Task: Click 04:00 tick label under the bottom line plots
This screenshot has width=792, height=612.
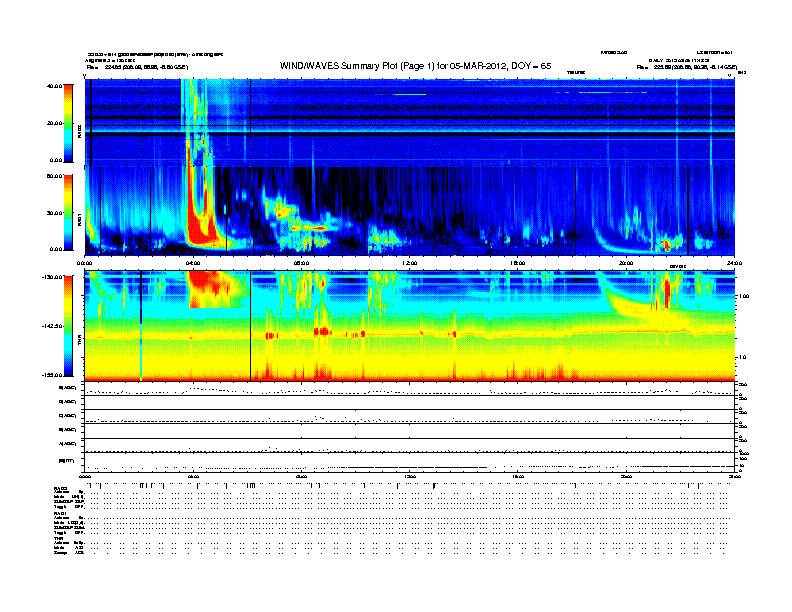Action: tap(193, 476)
